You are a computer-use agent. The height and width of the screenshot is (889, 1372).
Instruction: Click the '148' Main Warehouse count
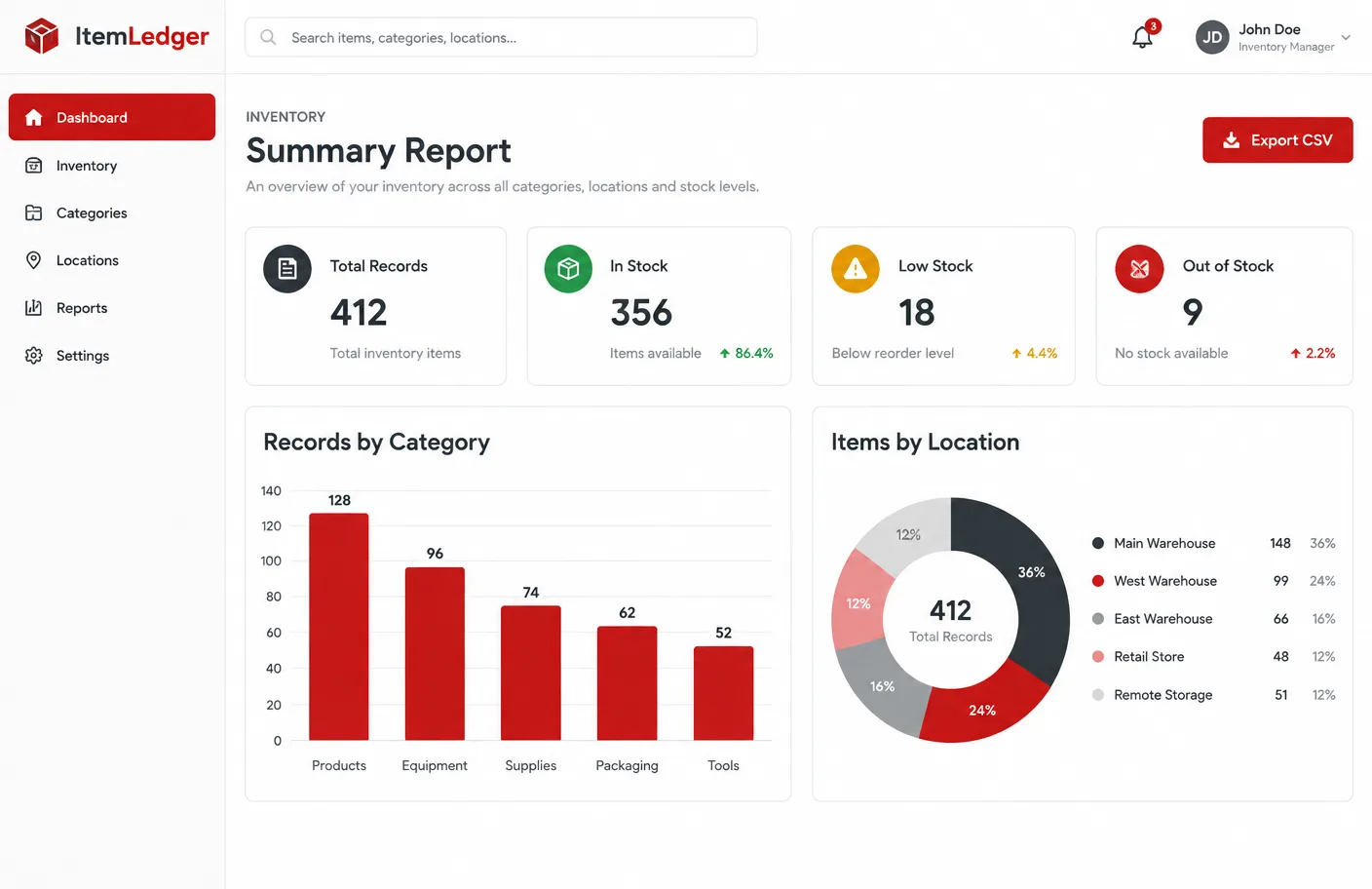tap(1280, 543)
